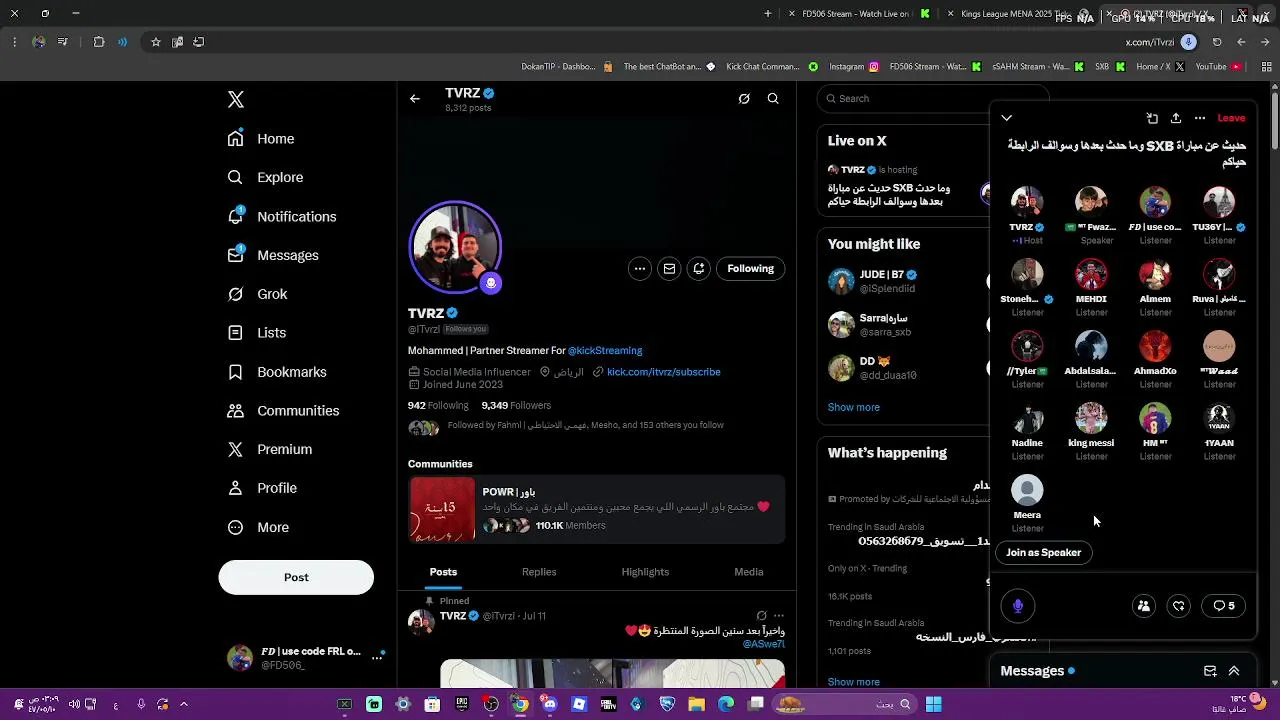Open the profile more-options ellipsis button
The height and width of the screenshot is (720, 1280).
(x=639, y=268)
